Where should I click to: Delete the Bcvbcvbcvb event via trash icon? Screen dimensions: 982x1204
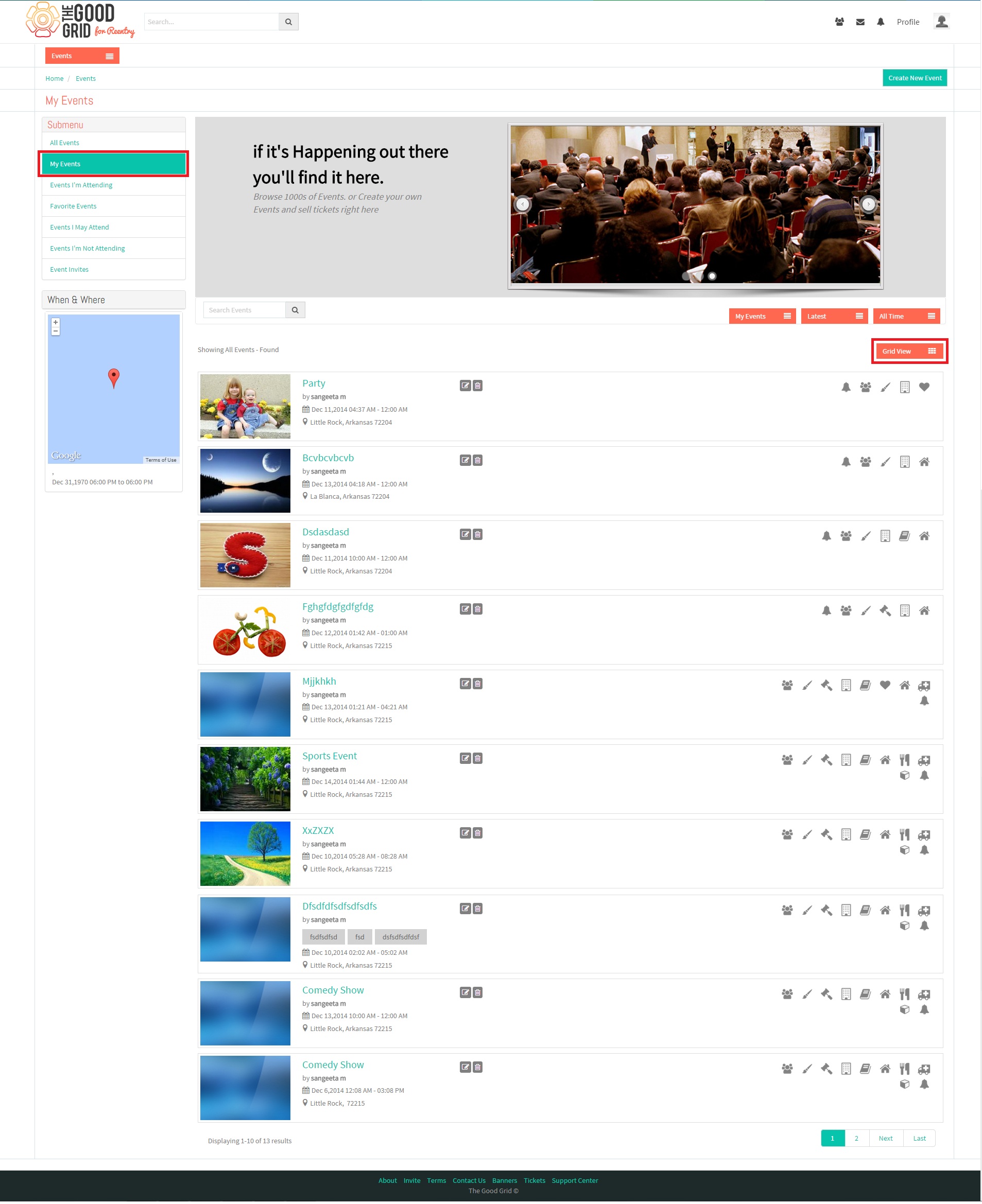click(x=477, y=460)
